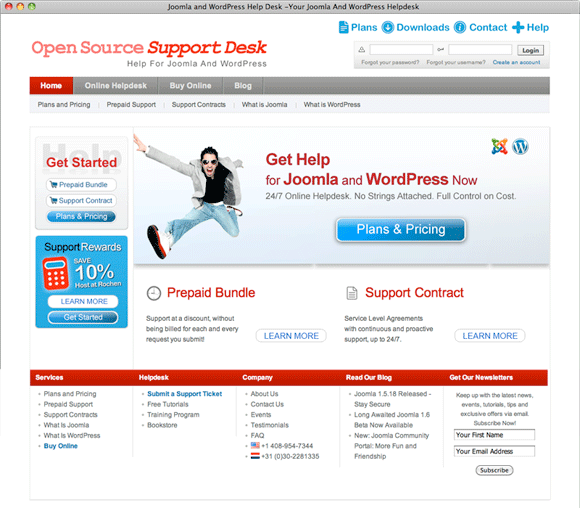The image size is (580, 508).
Task: Open Submit a Support Ticket link
Action: (x=185, y=394)
